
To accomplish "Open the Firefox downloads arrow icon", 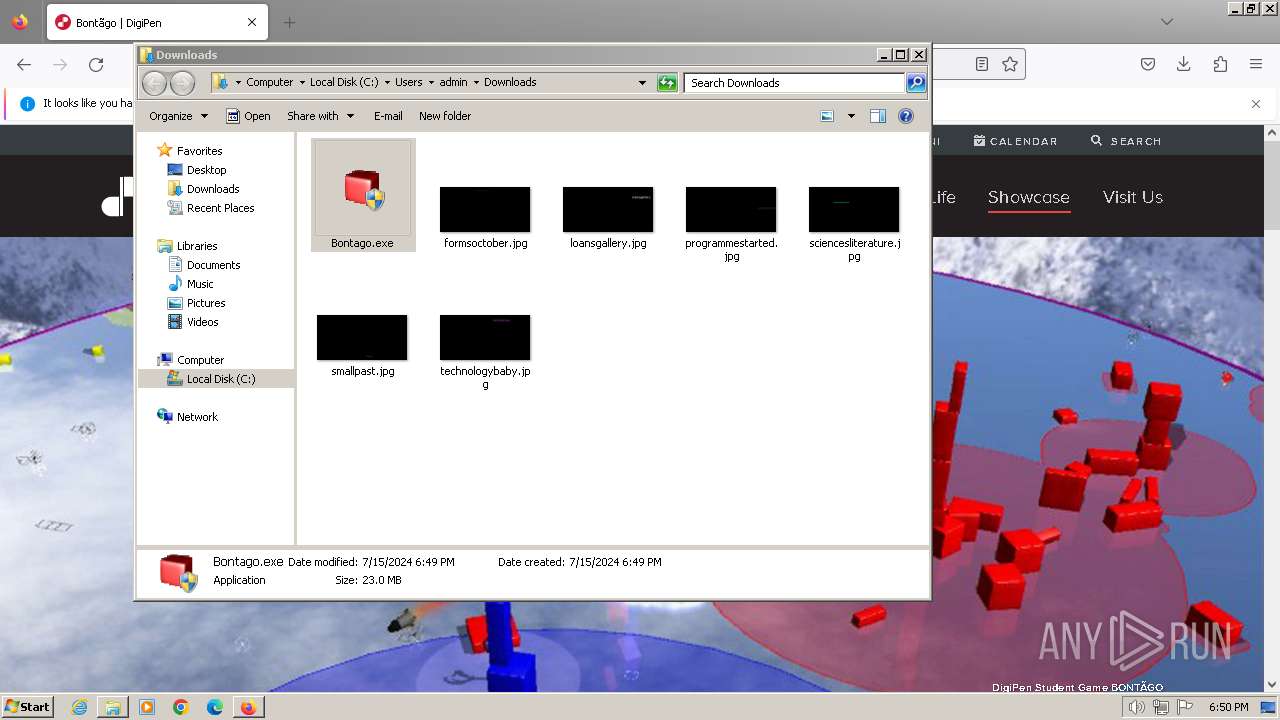I will (x=1184, y=64).
